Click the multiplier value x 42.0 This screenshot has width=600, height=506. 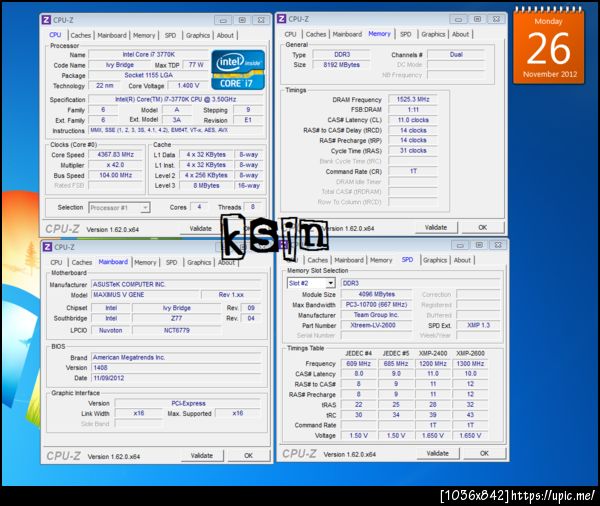point(115,165)
